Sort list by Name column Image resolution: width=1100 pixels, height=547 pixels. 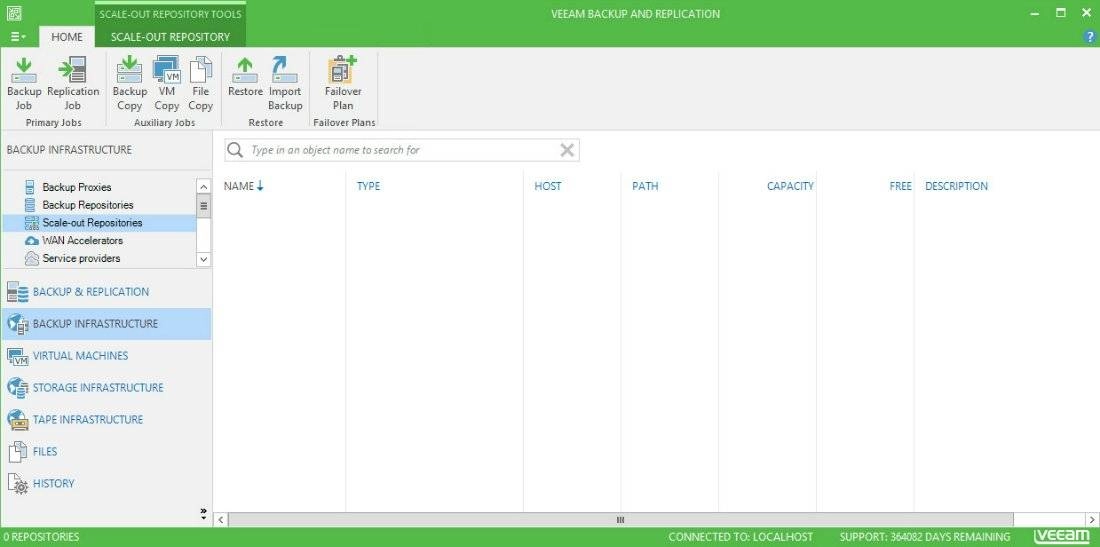pyautogui.click(x=243, y=186)
